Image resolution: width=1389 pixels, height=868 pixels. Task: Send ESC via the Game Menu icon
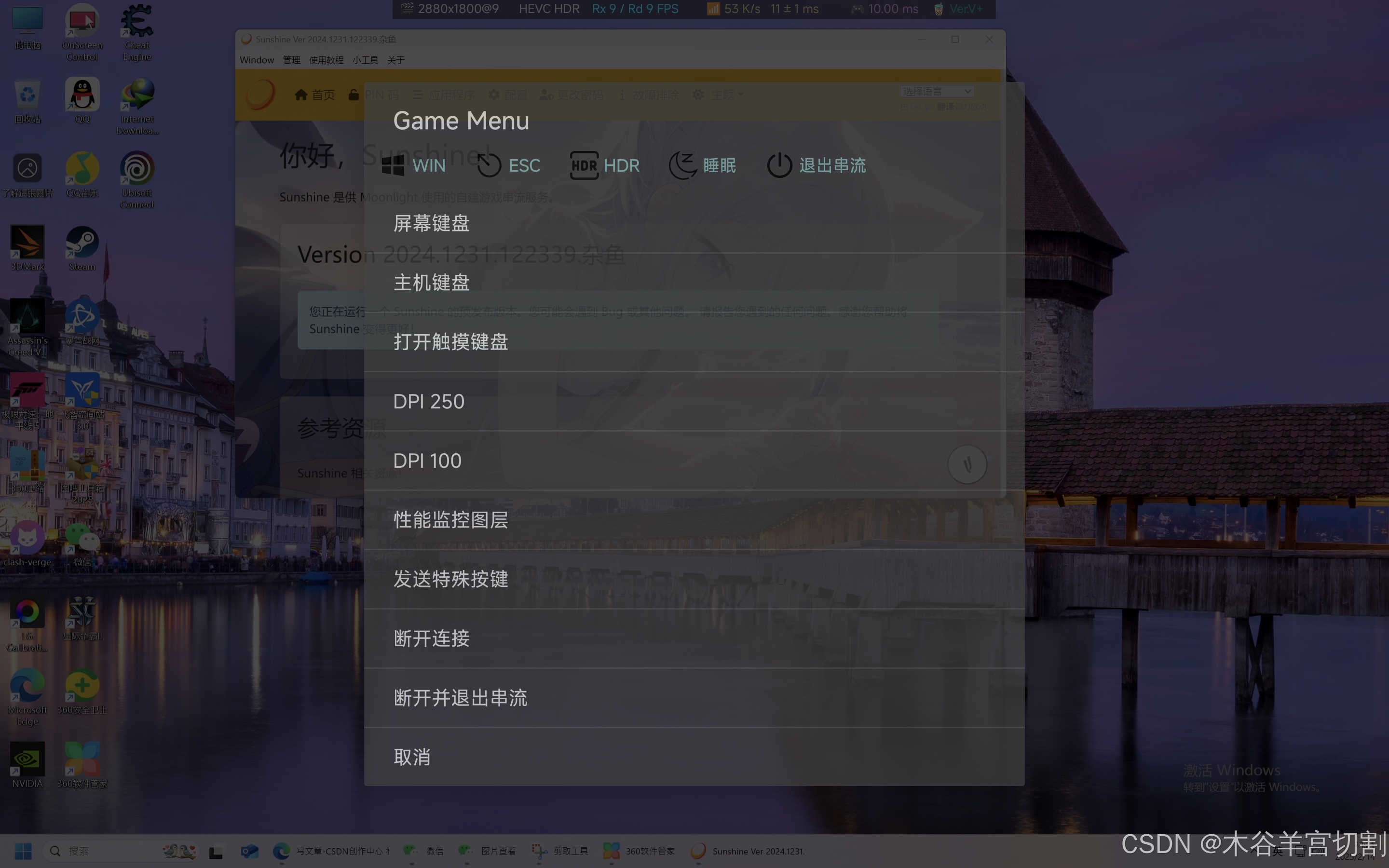(489, 165)
